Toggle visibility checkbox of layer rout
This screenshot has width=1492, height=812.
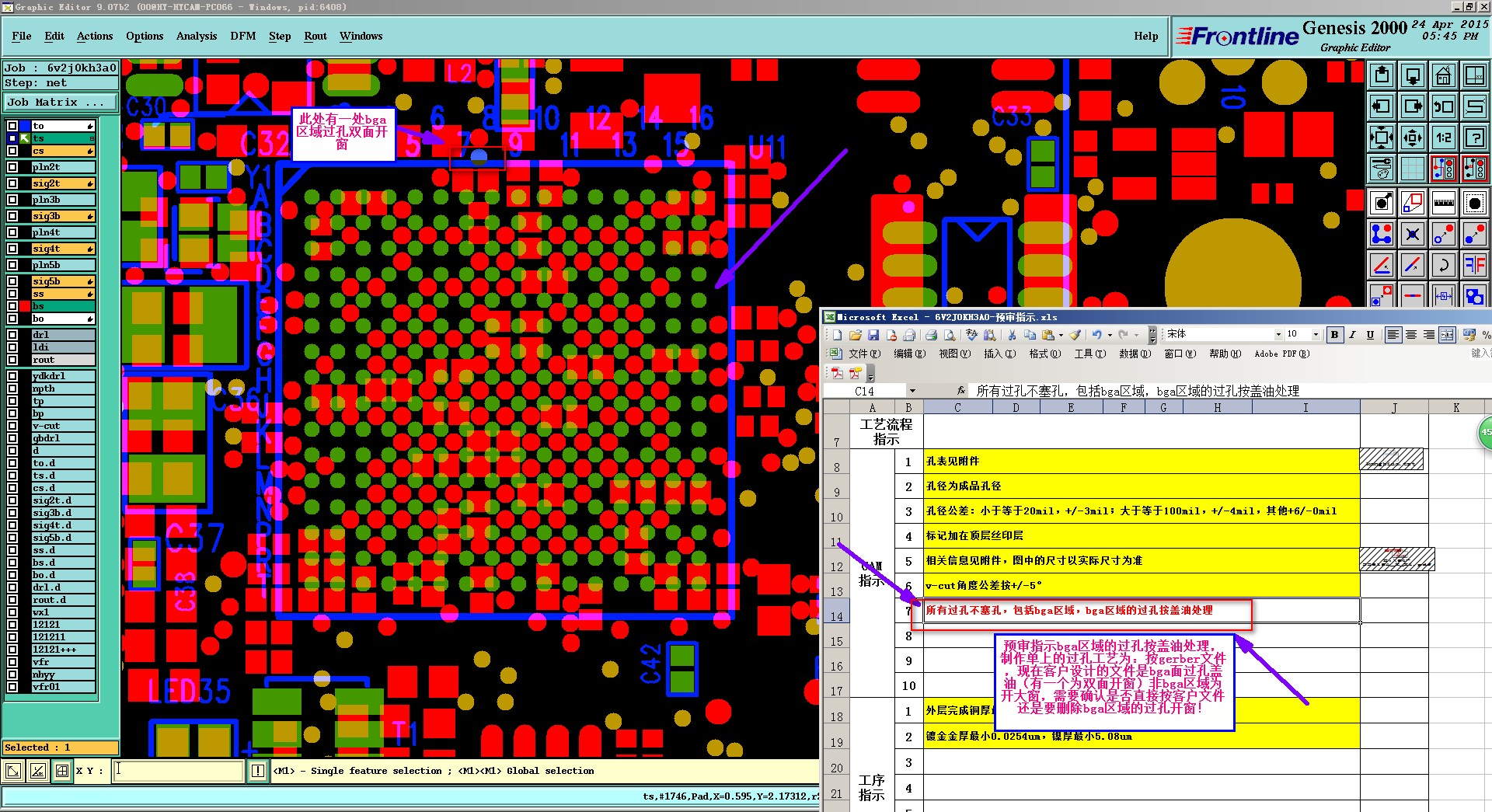pos(12,360)
